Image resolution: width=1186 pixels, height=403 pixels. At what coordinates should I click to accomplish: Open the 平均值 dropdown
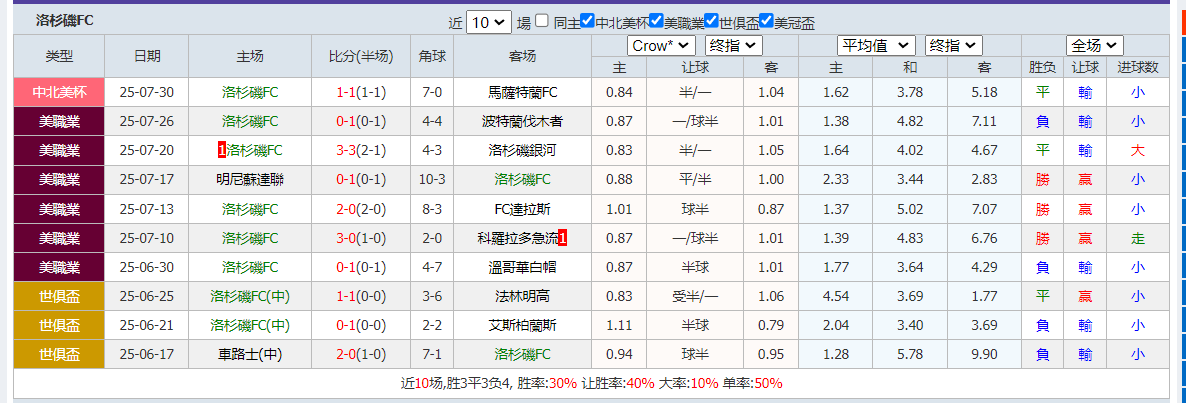[x=876, y=45]
